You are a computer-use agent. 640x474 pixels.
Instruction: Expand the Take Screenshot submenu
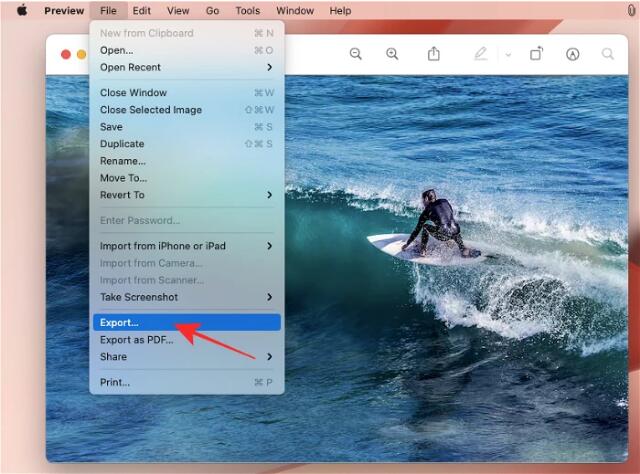point(185,297)
